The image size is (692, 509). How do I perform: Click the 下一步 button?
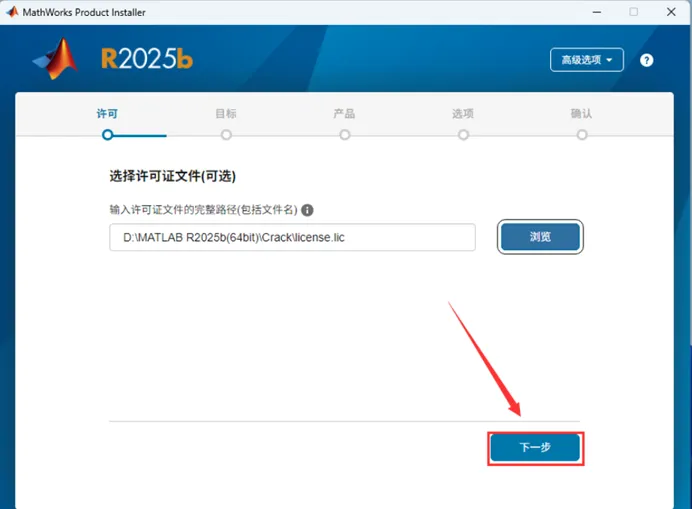[x=535, y=448]
